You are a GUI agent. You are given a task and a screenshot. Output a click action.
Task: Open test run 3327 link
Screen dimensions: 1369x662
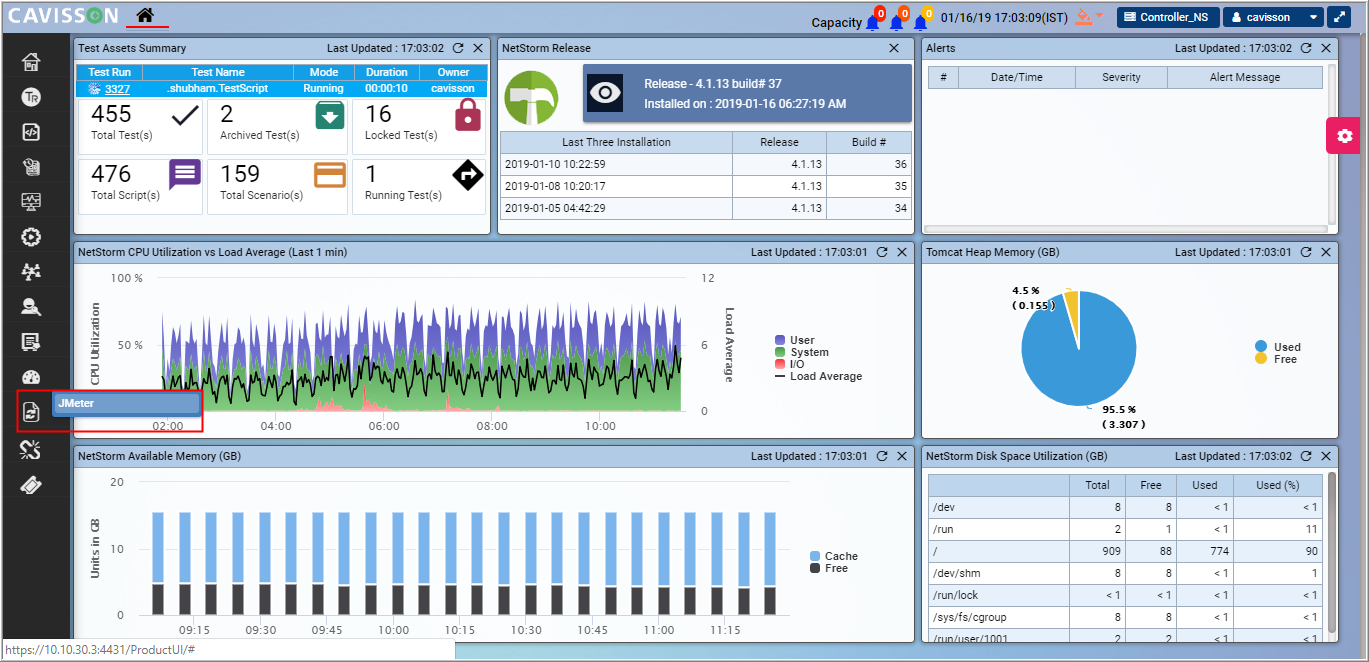117,89
